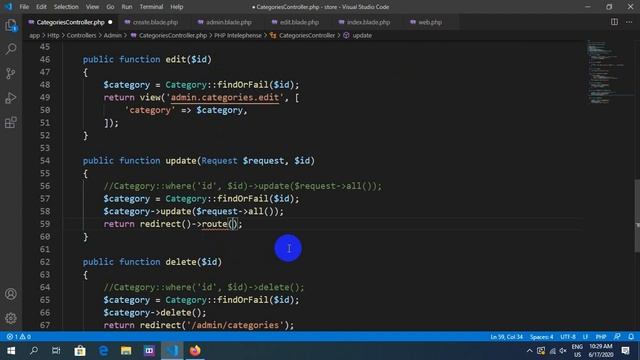Change language mode 'PHP' in status bar
The width and height of the screenshot is (640, 360).
coord(600,337)
